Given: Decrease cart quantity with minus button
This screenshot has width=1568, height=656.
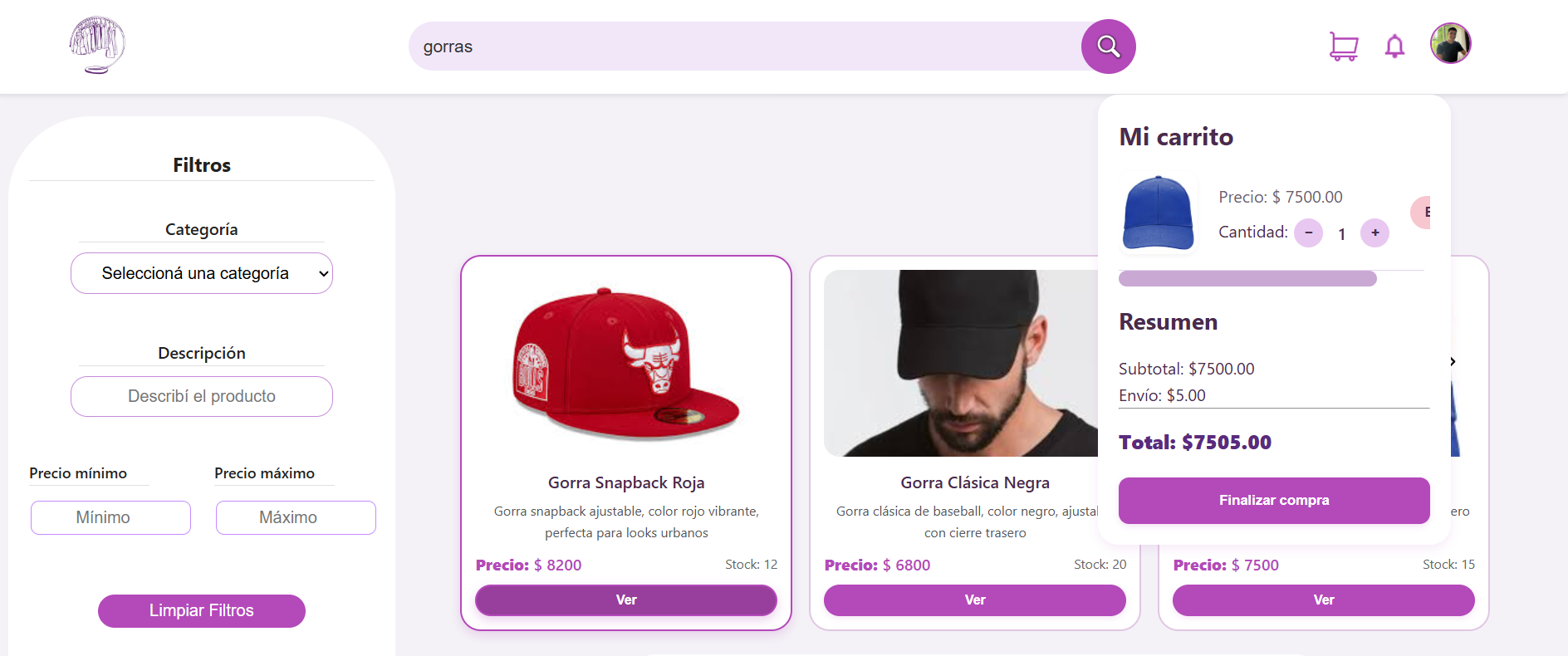Looking at the screenshot, I should 1308,233.
